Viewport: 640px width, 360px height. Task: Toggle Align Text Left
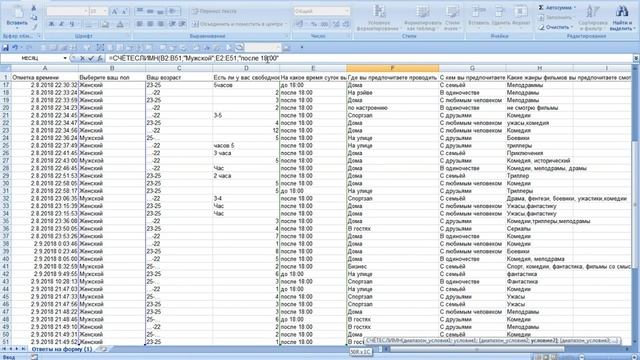(x=140, y=24)
